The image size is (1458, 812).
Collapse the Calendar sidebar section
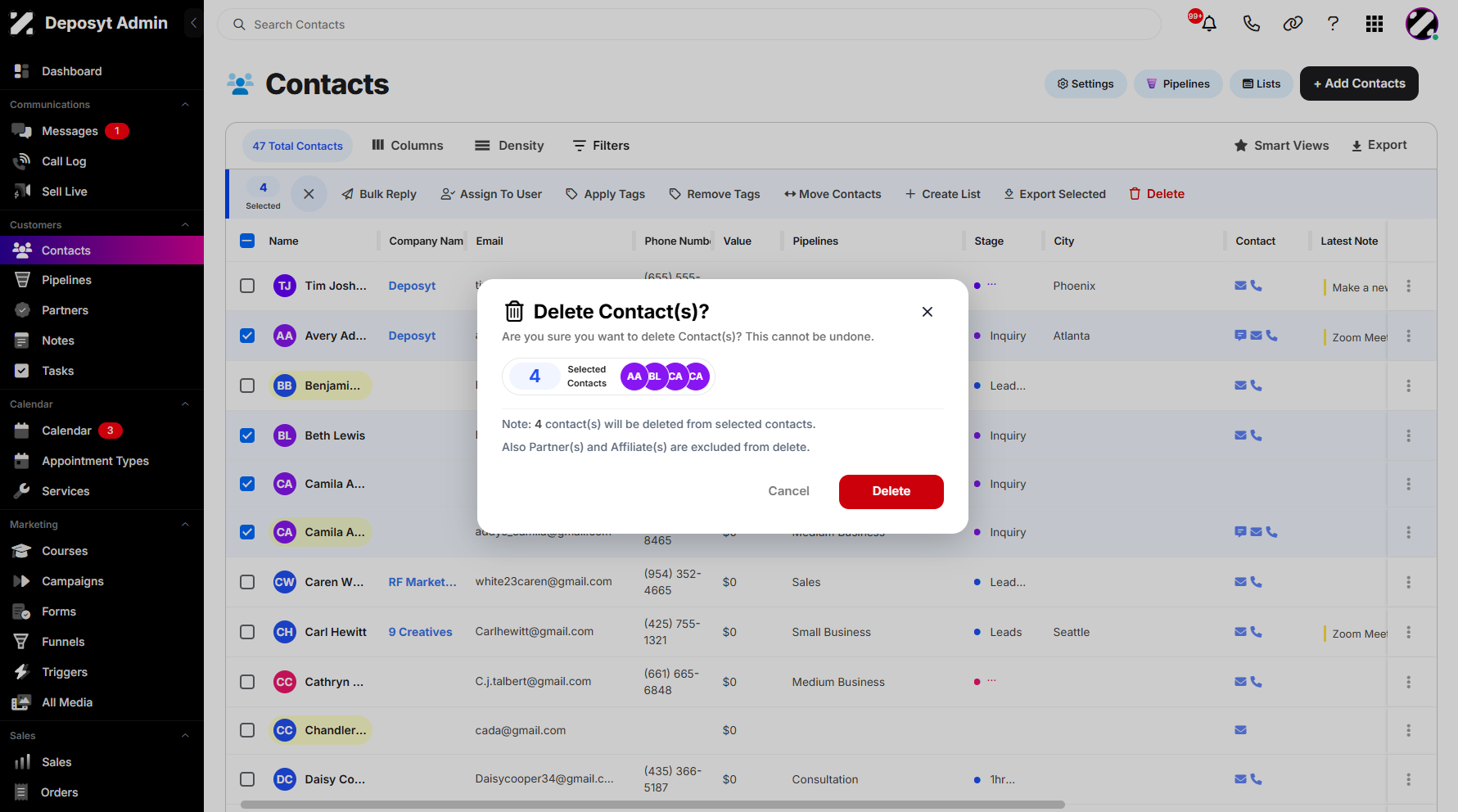(x=185, y=404)
